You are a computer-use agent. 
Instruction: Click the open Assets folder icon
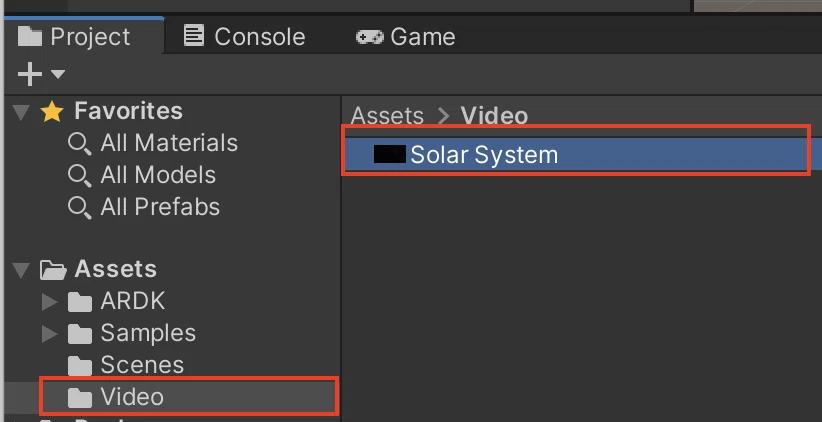[53, 270]
